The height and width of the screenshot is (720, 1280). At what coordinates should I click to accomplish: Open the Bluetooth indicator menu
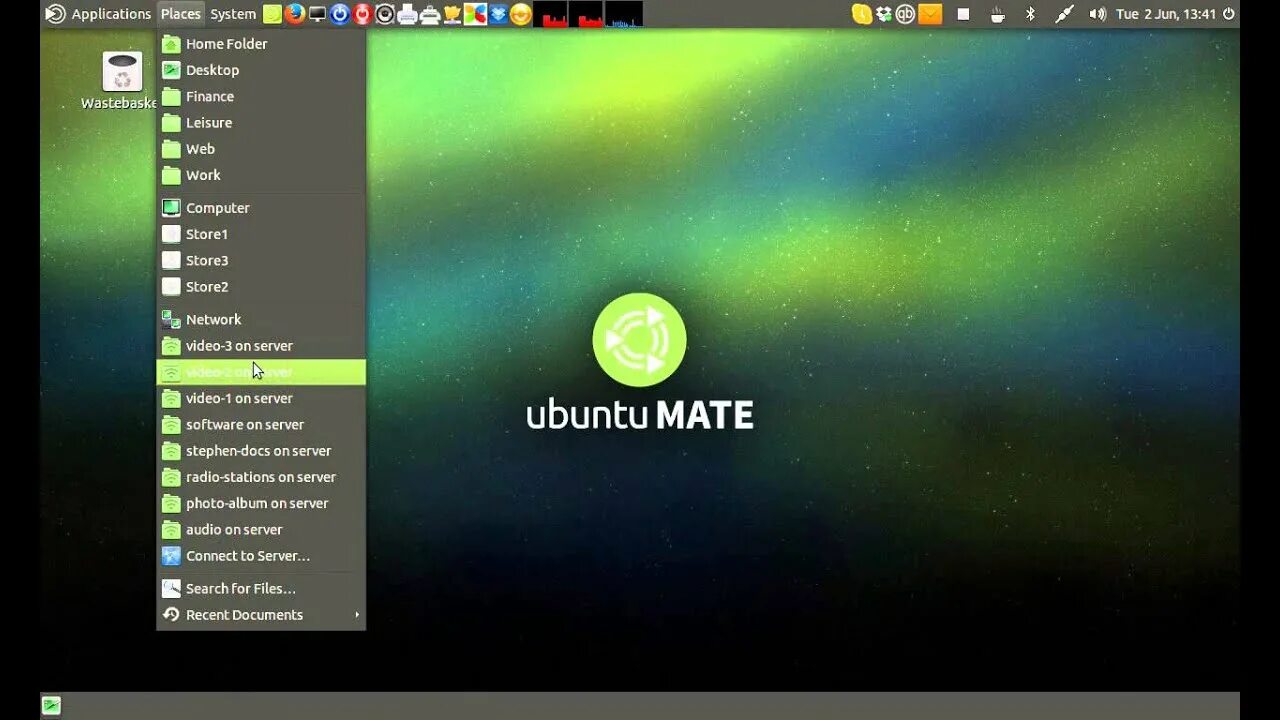pyautogui.click(x=1030, y=14)
